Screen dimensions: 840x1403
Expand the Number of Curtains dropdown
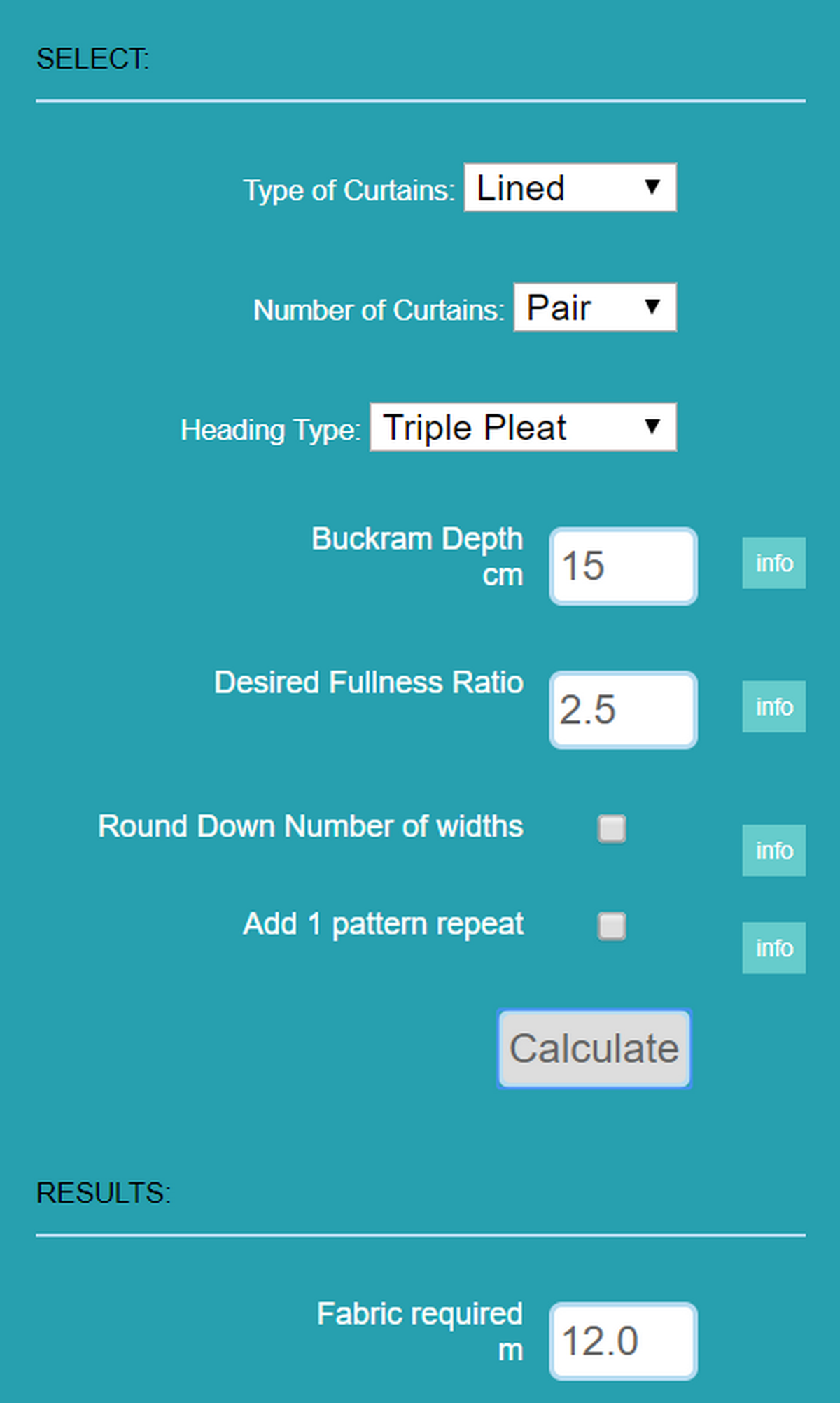click(595, 307)
